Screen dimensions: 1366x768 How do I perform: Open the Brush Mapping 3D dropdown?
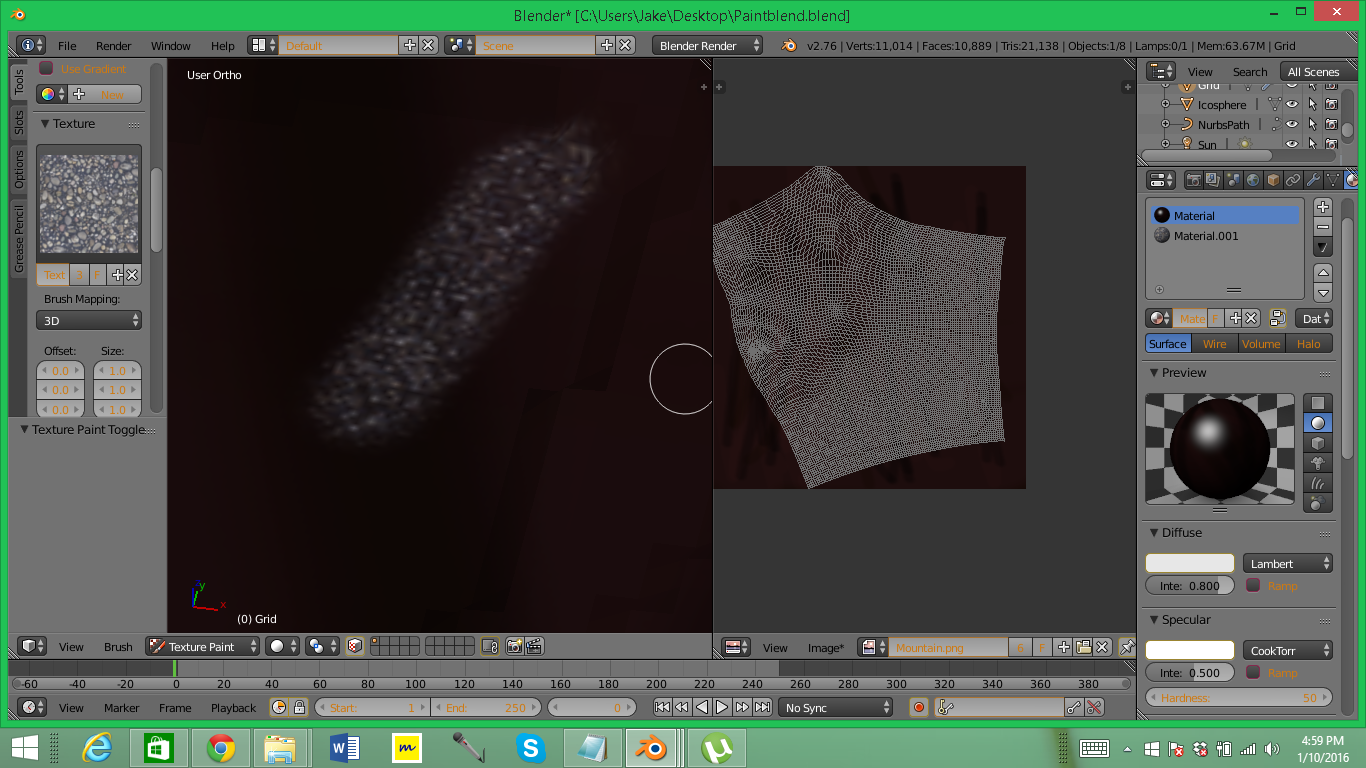pyautogui.click(x=89, y=320)
